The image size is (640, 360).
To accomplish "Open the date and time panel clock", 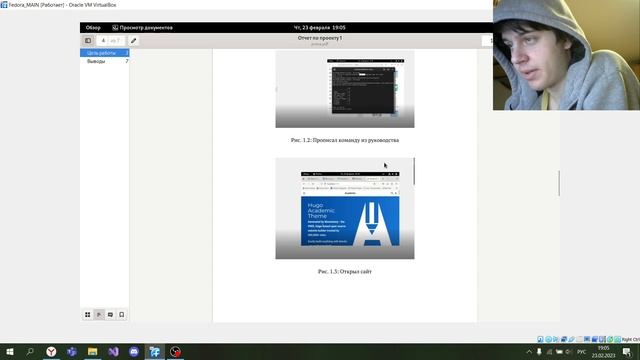I will tap(320, 28).
